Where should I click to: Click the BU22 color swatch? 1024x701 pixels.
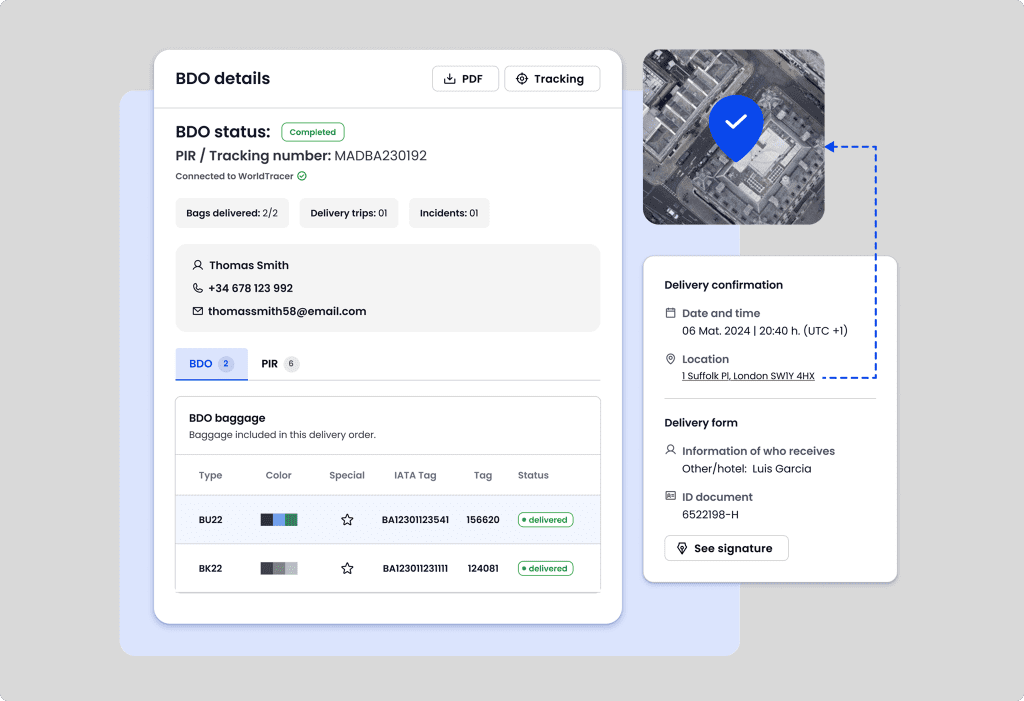click(279, 520)
